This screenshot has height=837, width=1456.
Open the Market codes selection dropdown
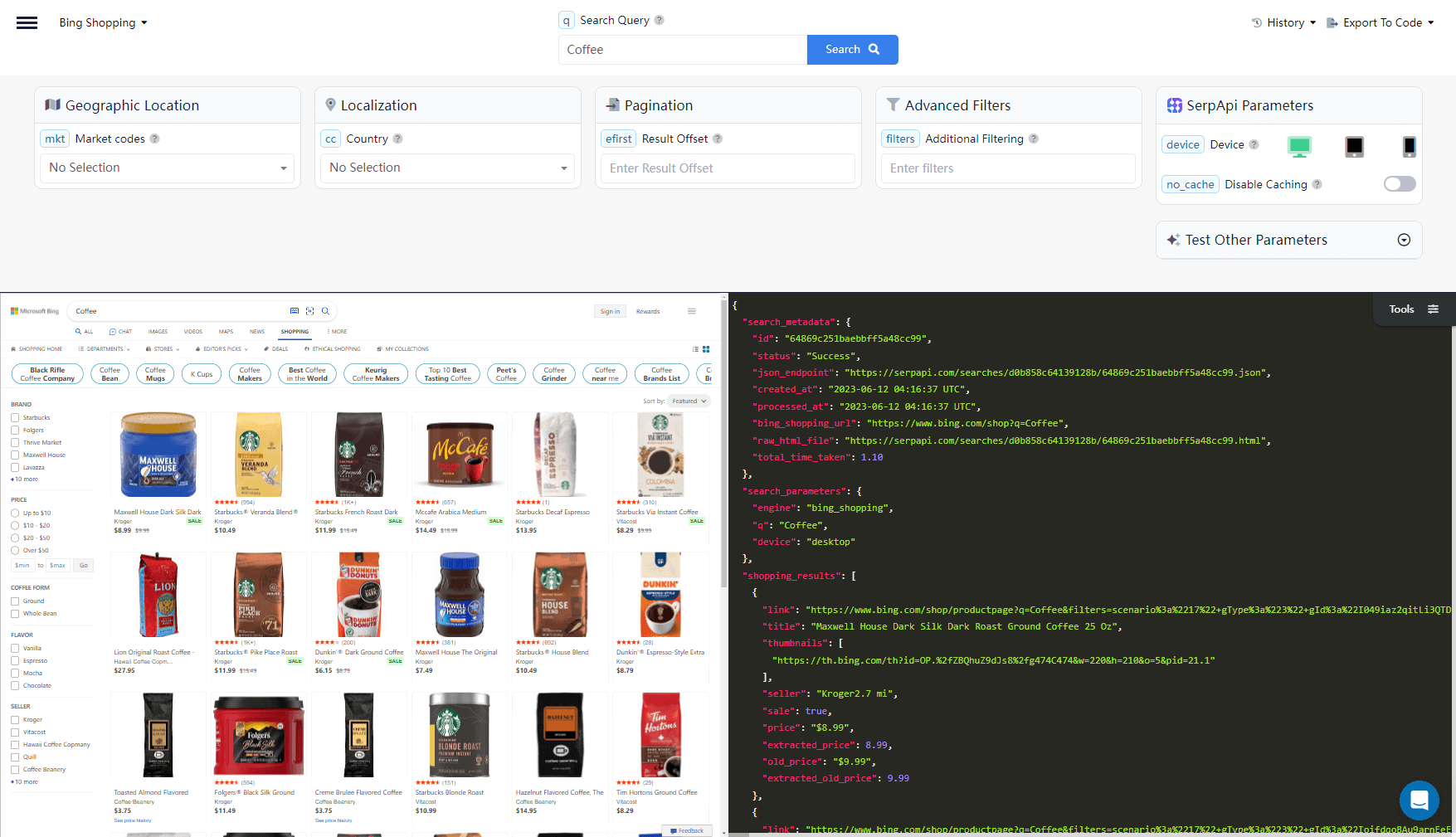[x=166, y=168]
